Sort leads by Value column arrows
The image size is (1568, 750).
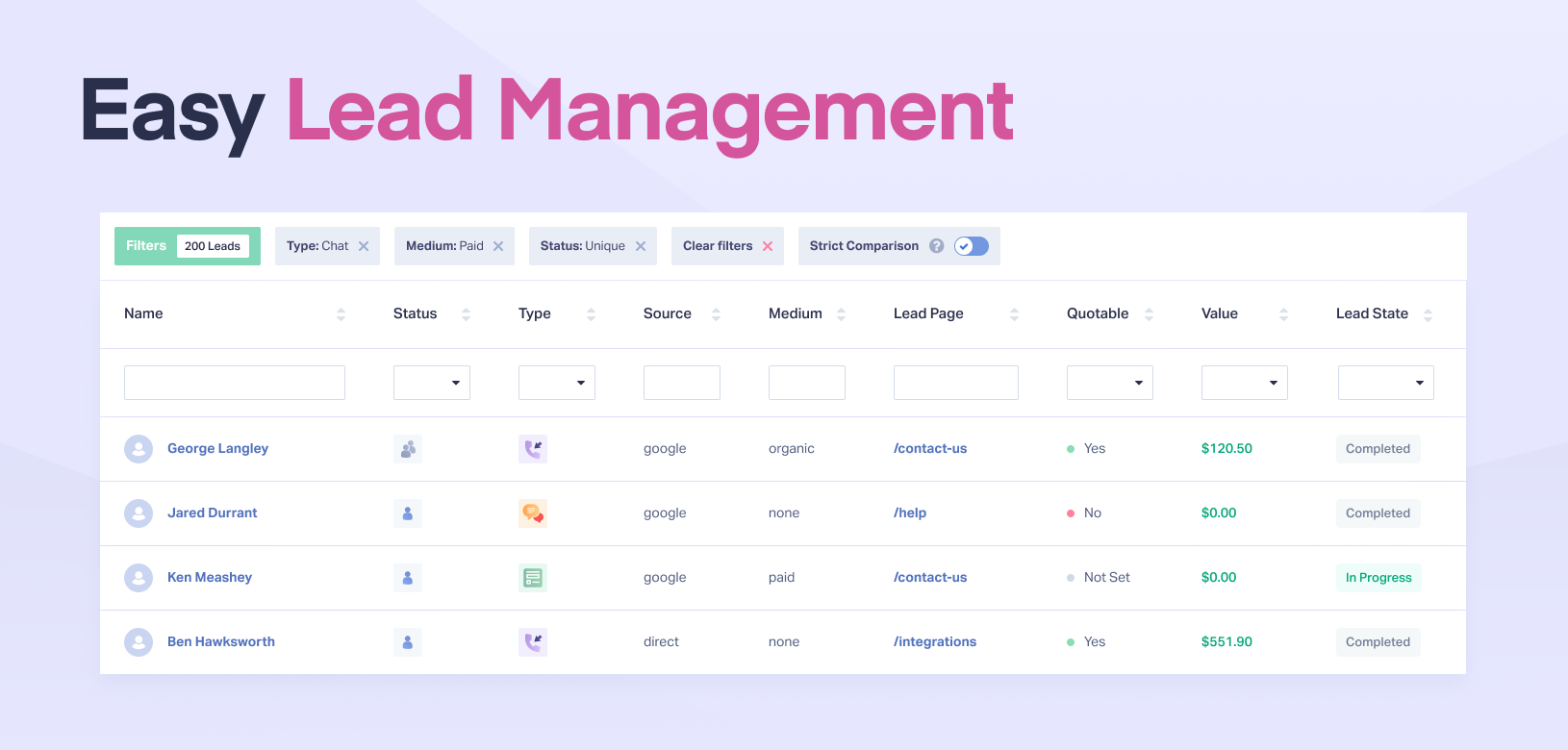coord(1283,314)
